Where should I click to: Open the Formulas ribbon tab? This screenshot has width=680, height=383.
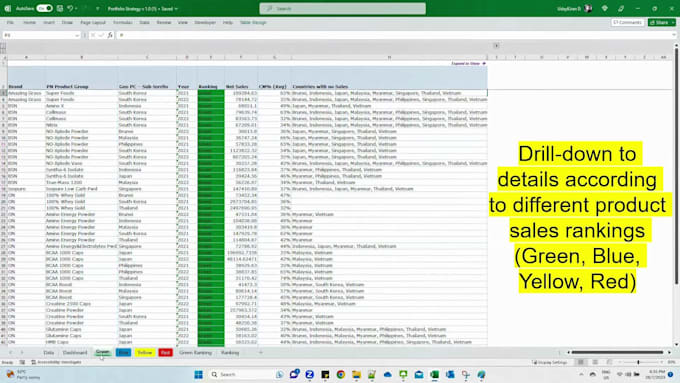[122, 23]
